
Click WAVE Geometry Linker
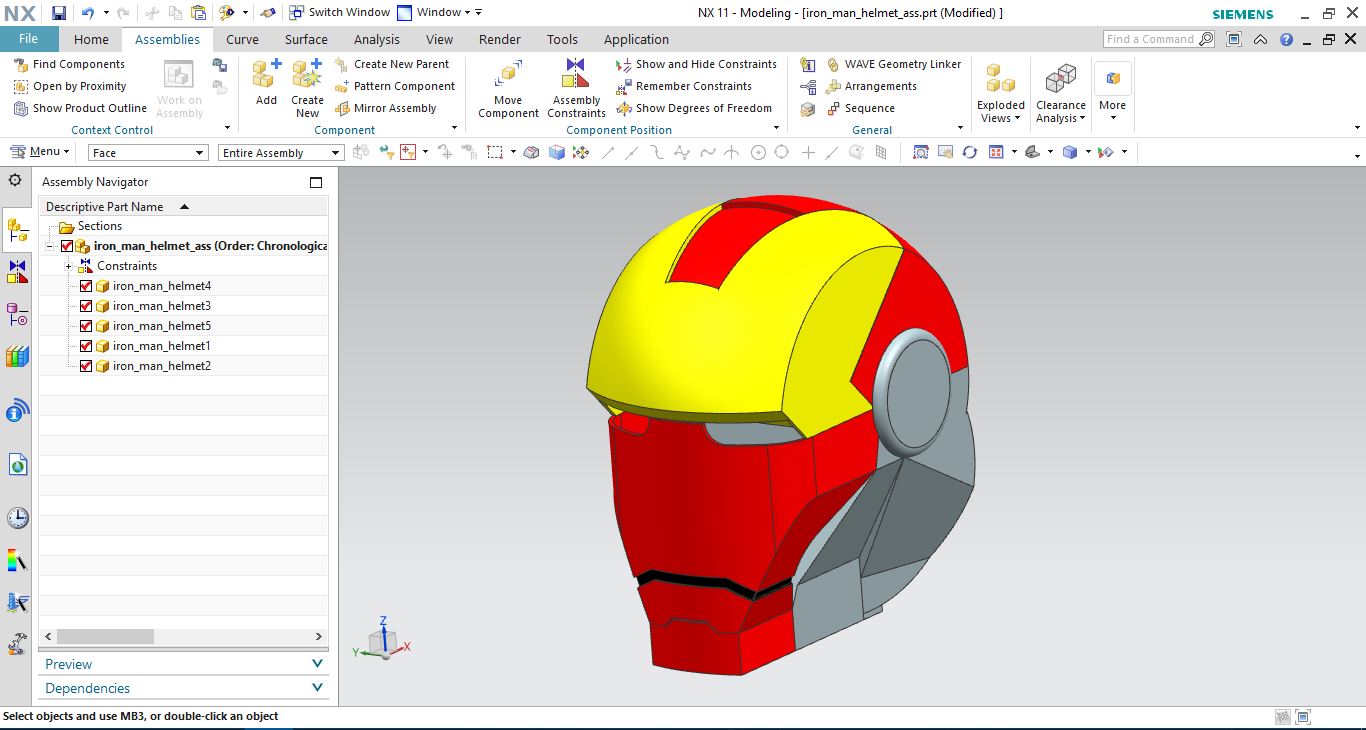click(893, 64)
